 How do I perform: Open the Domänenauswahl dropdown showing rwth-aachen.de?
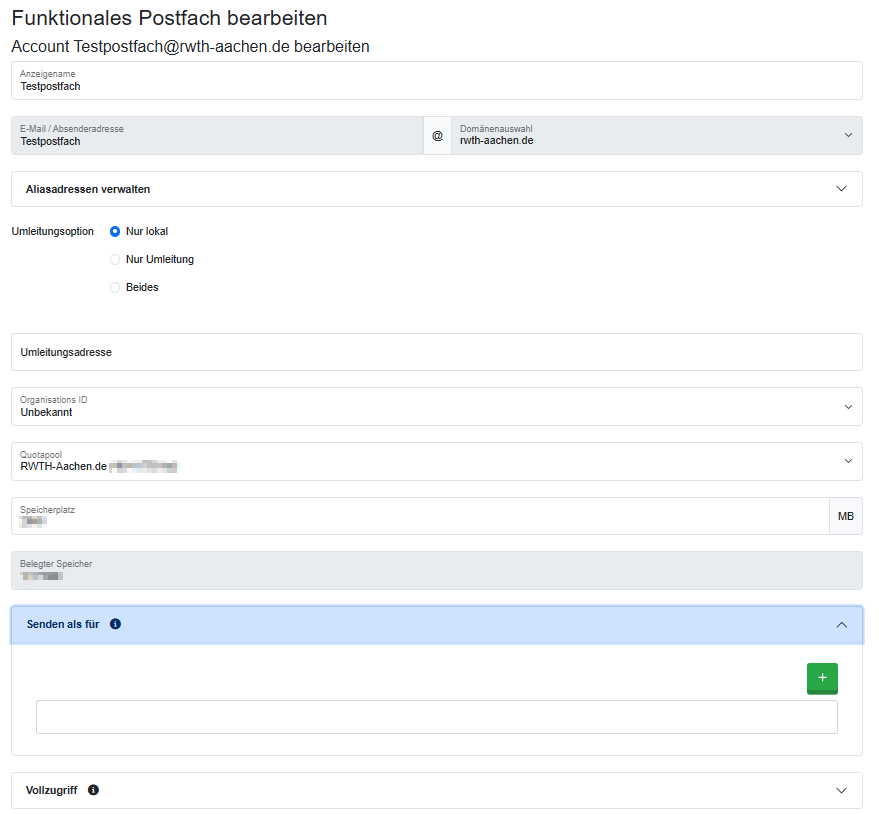[x=650, y=135]
